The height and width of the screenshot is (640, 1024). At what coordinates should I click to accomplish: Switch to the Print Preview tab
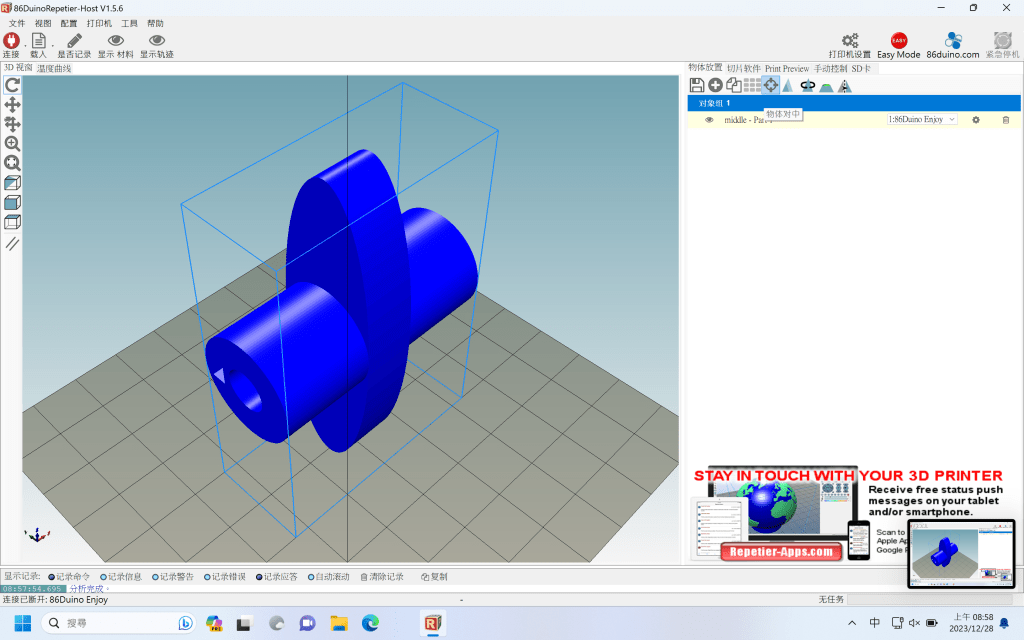[787, 69]
